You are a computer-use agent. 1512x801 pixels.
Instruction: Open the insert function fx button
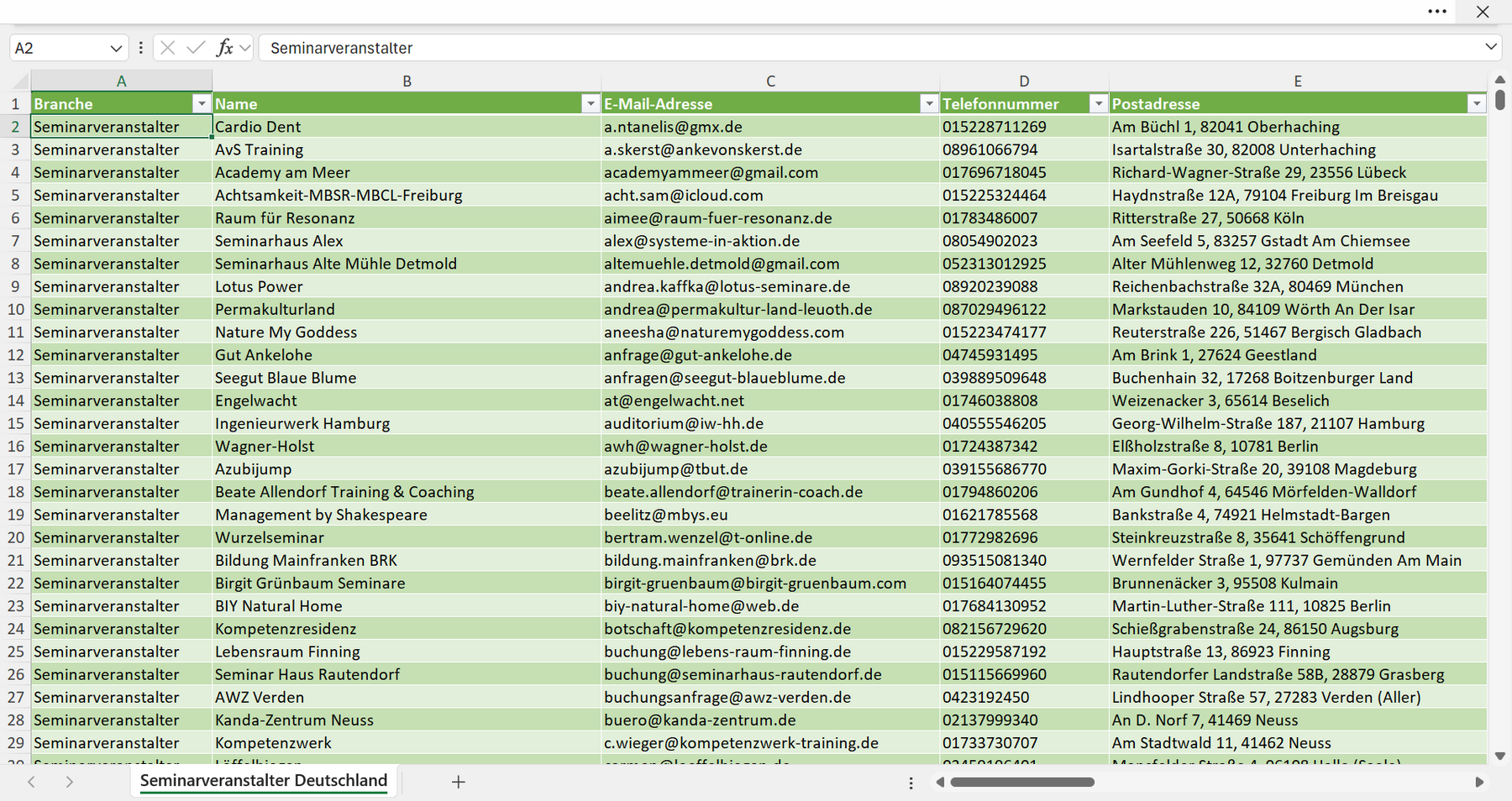pyautogui.click(x=224, y=48)
